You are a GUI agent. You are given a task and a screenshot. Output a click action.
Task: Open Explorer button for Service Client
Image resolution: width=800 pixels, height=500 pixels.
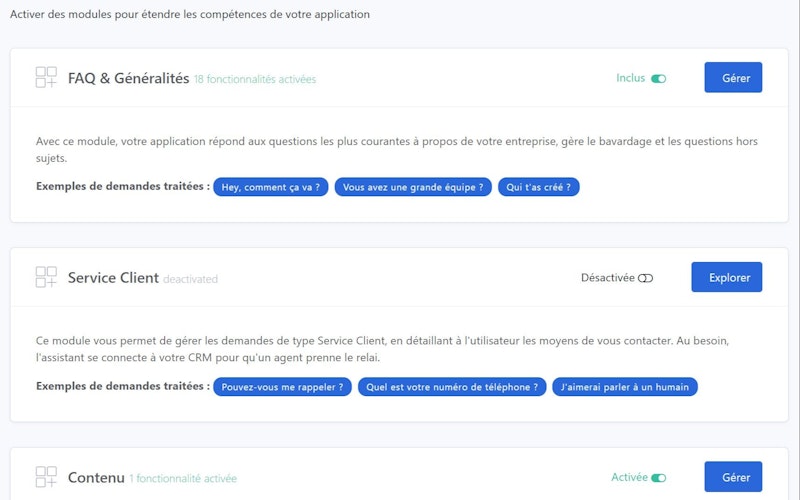click(x=726, y=277)
